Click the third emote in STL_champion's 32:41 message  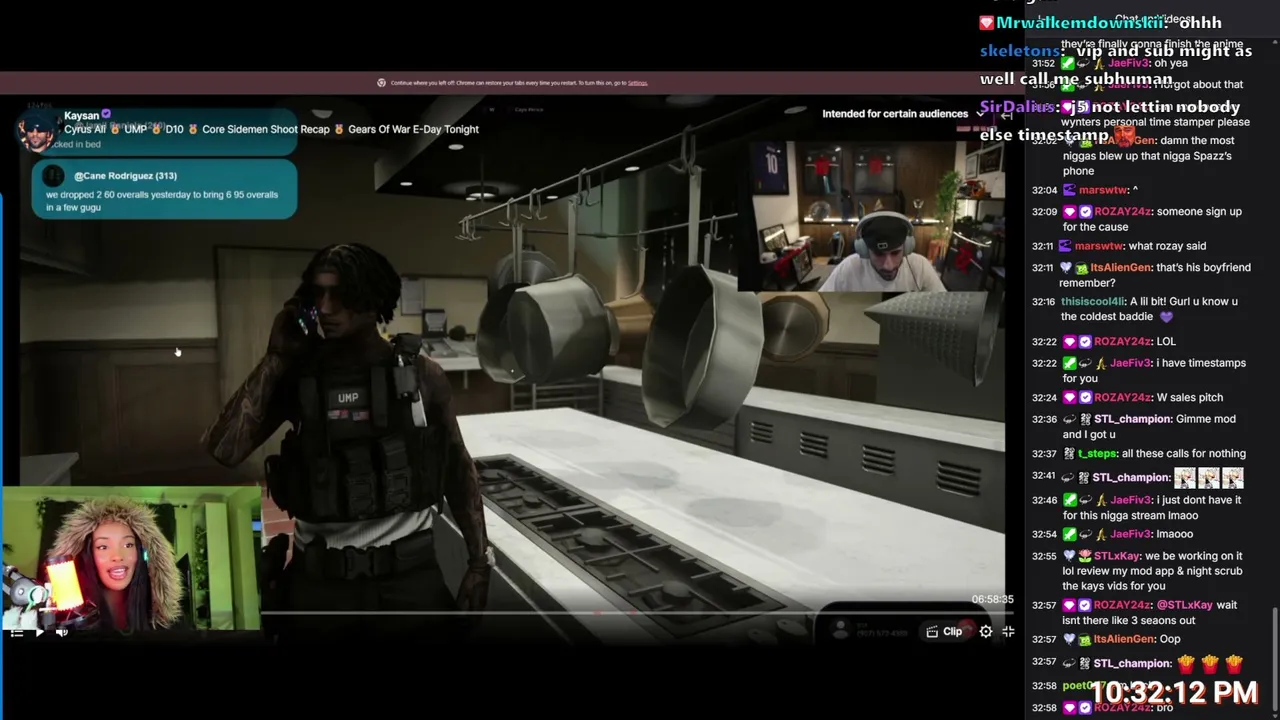click(1233, 478)
